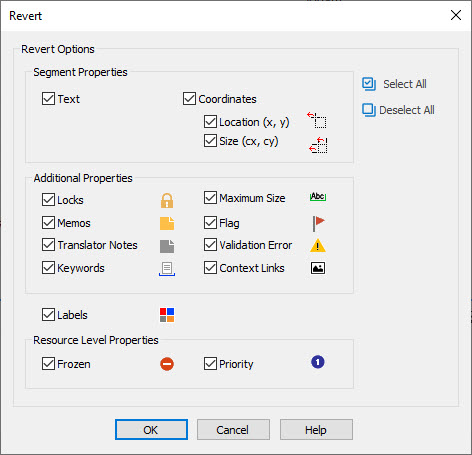Image resolution: width=472 pixels, height=455 pixels.
Task: Click the yellow Validation Error warning icon
Action: (x=318, y=246)
